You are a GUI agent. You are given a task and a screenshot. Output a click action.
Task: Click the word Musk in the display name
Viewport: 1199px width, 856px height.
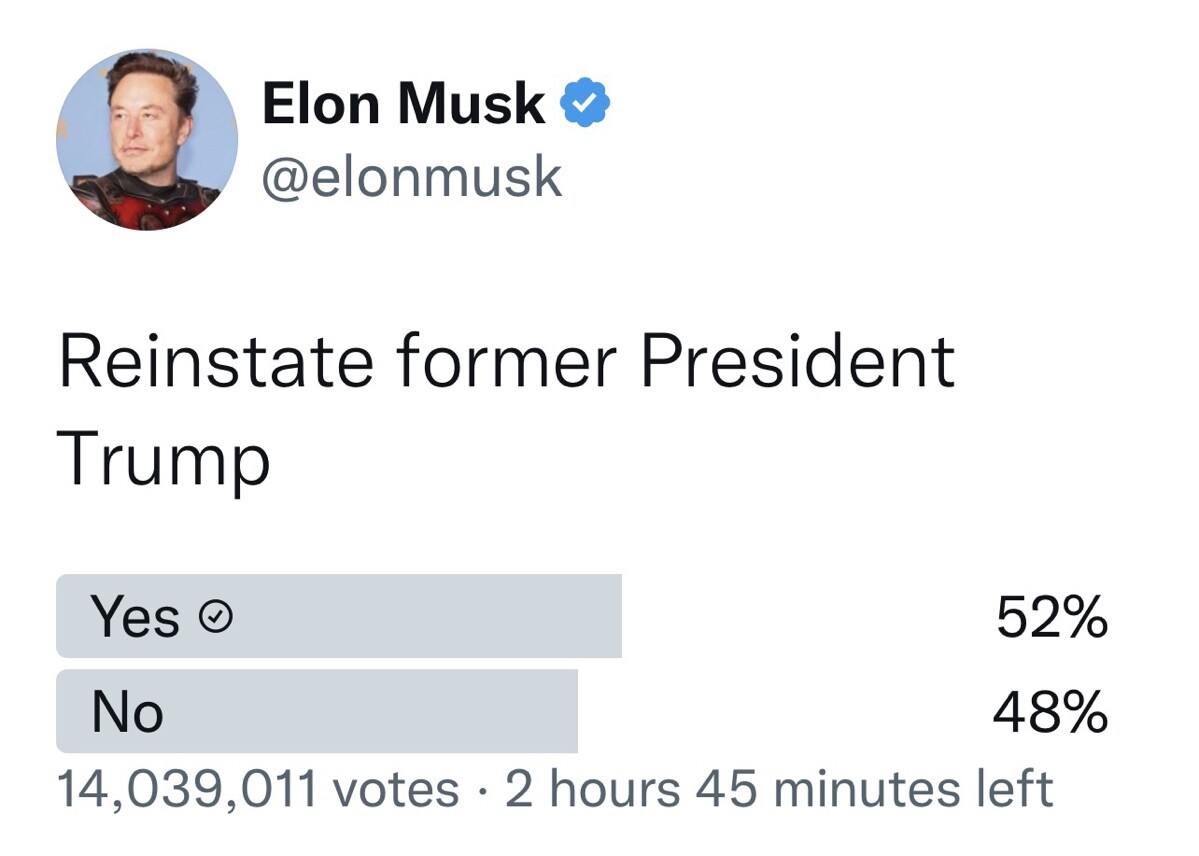pos(471,103)
